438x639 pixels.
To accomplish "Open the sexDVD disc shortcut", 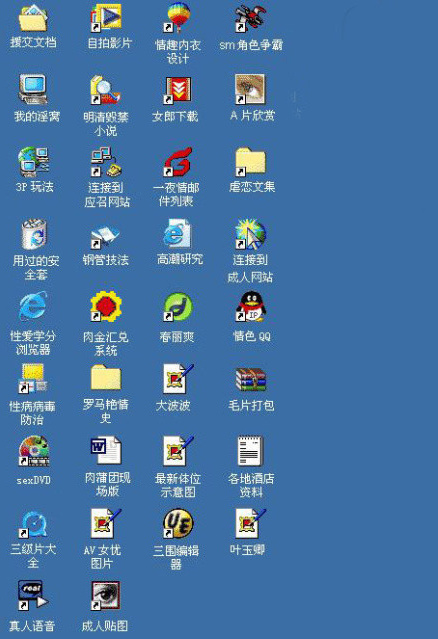I will coord(34,451).
